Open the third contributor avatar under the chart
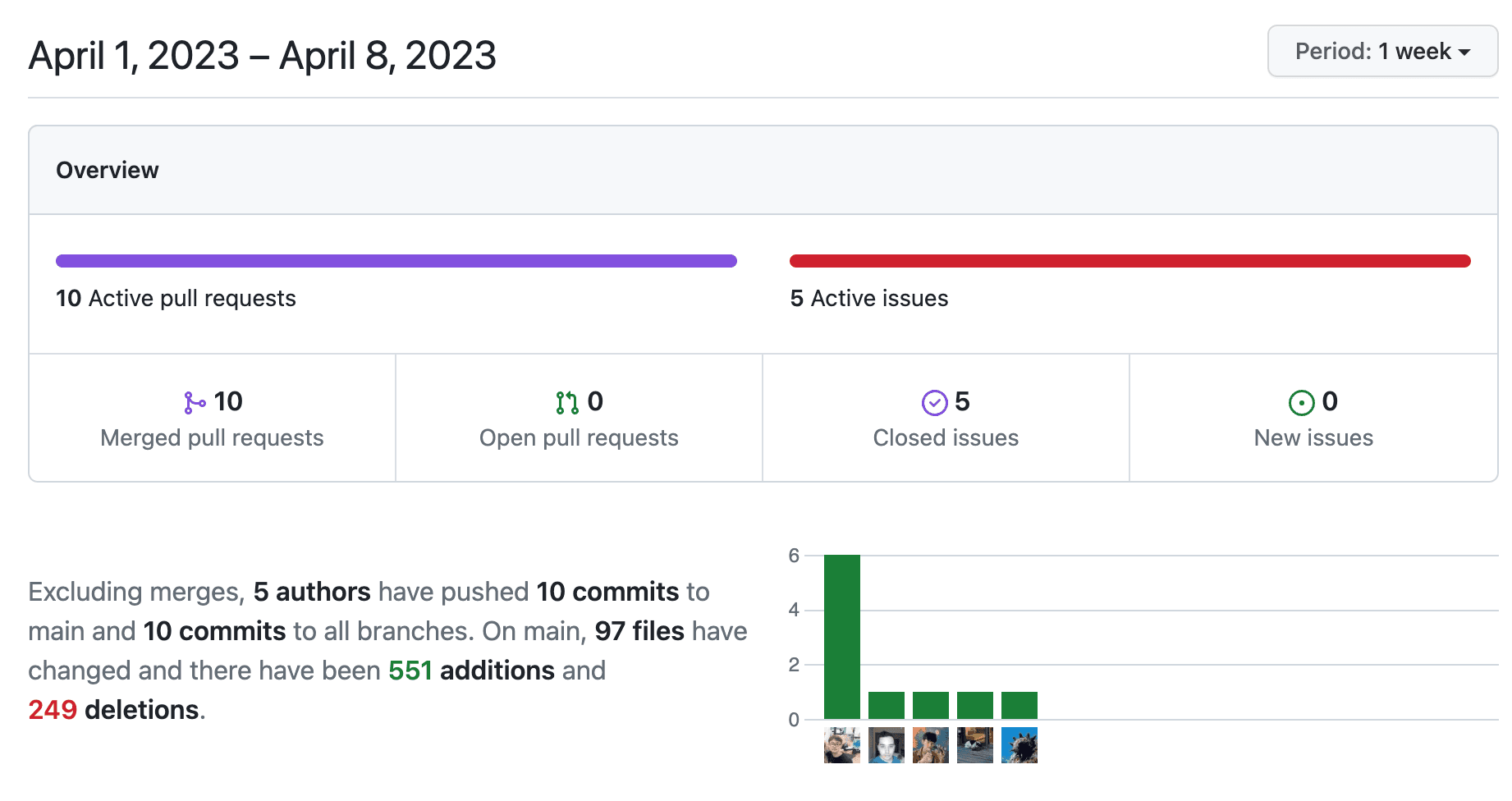 click(931, 745)
